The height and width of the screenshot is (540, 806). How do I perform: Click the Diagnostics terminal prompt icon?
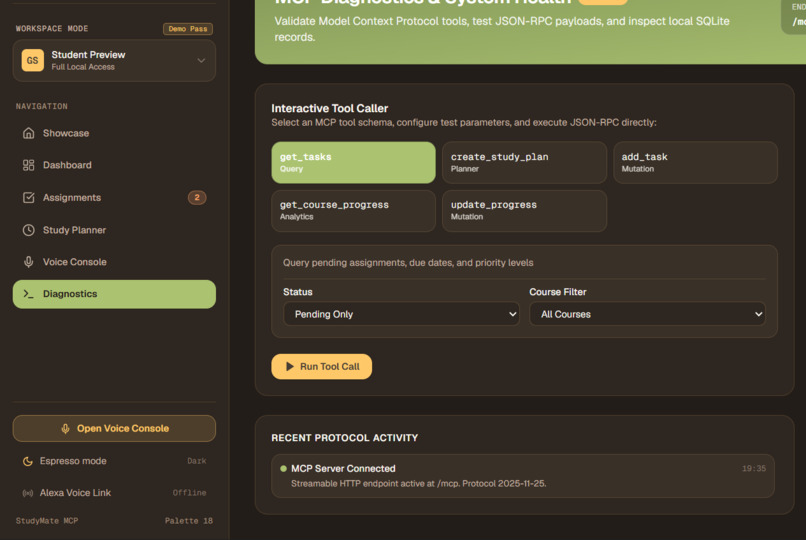click(29, 294)
